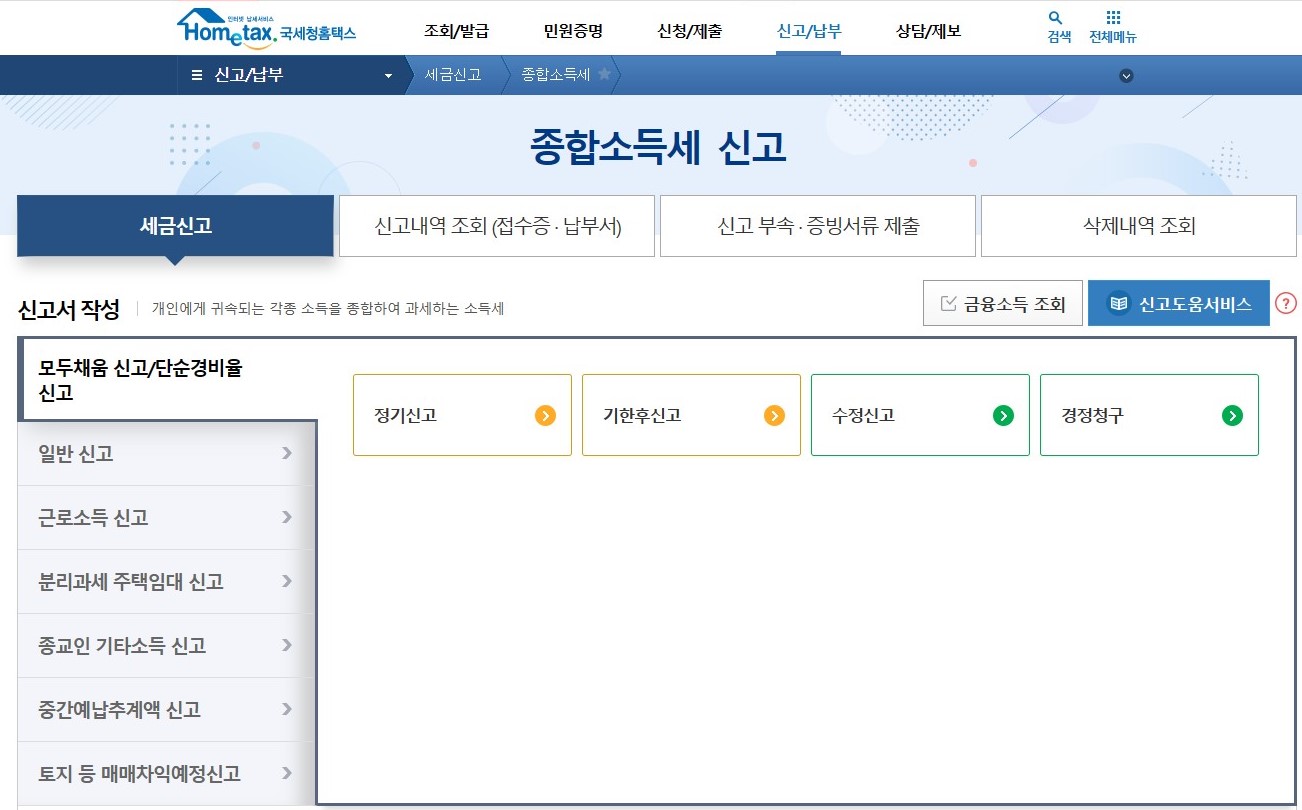
Task: Click the green arrow on 수정신고
Action: click(1003, 416)
